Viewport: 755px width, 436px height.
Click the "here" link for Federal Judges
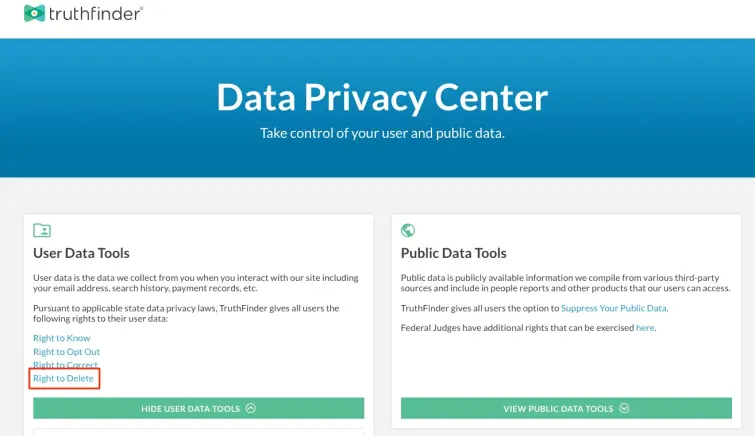pyautogui.click(x=645, y=327)
